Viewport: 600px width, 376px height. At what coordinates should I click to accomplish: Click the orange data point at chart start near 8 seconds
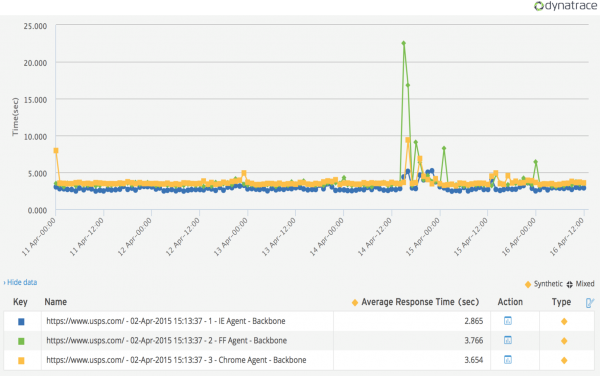(x=56, y=150)
